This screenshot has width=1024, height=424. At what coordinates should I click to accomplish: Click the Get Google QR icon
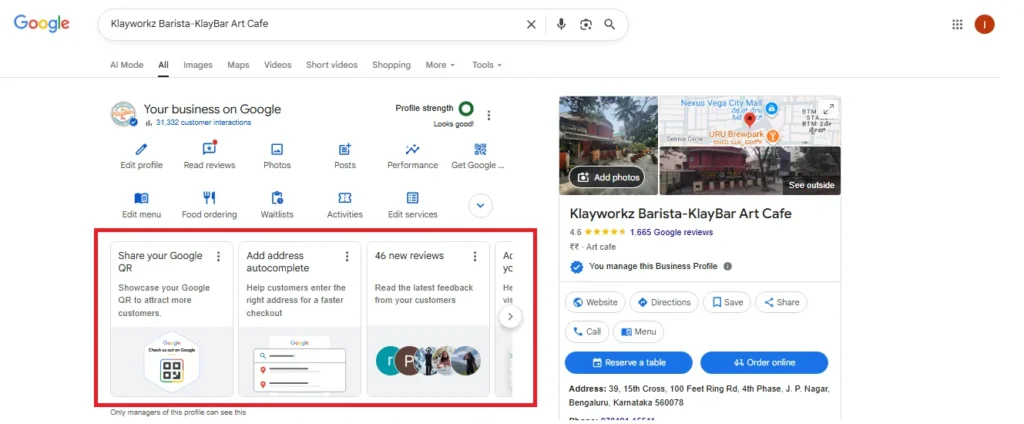480,149
